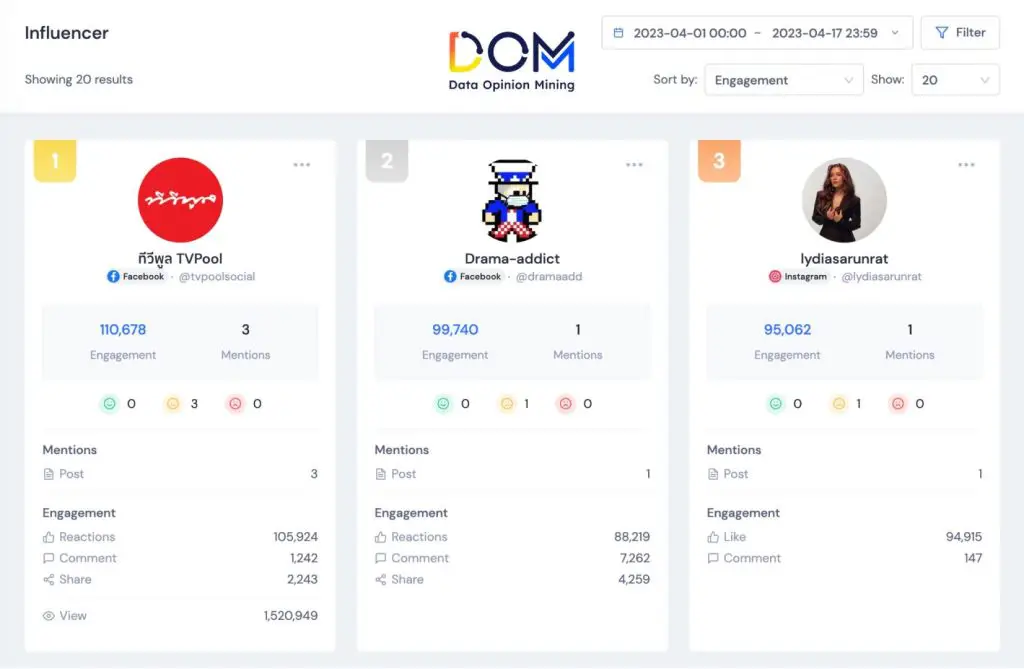Click the yellow neutral sentiment icon for lydiasarunrat

pos(839,404)
